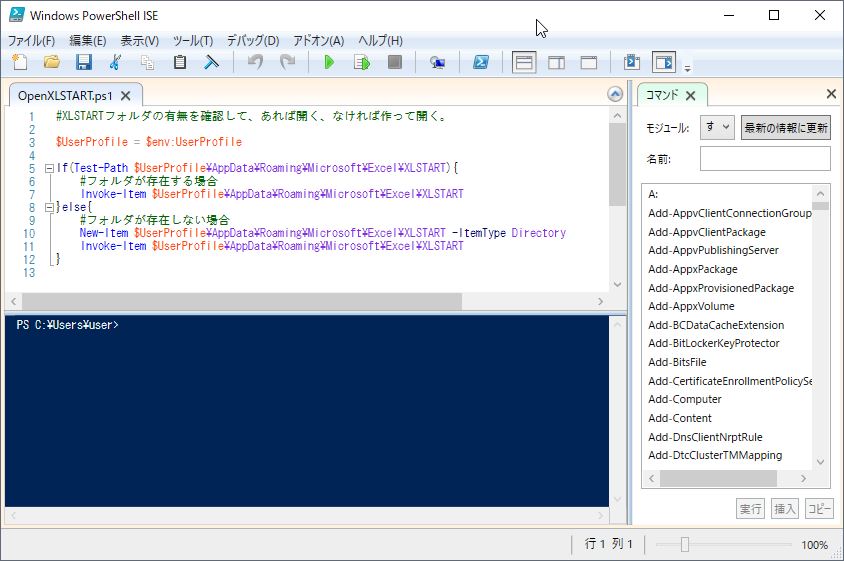Open the ヘルプ(H) menu
This screenshot has height=561, width=844.
pyautogui.click(x=381, y=40)
